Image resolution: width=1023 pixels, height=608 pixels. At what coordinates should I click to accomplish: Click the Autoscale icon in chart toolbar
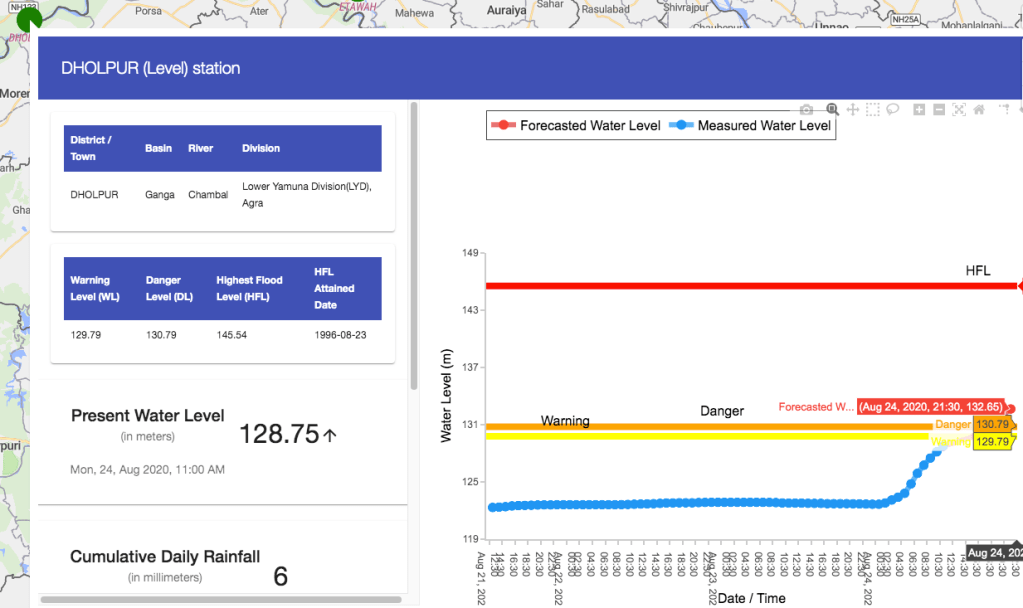point(959,109)
